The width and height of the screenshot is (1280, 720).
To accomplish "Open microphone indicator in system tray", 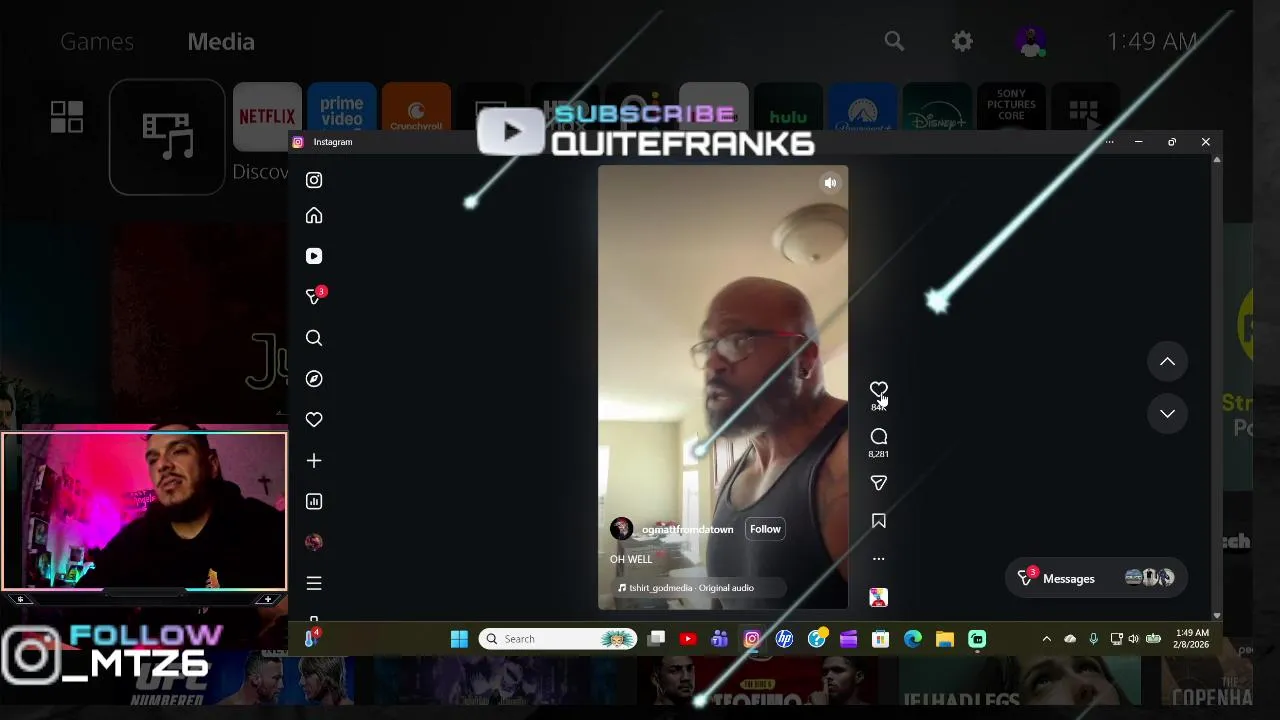I will (x=1093, y=639).
